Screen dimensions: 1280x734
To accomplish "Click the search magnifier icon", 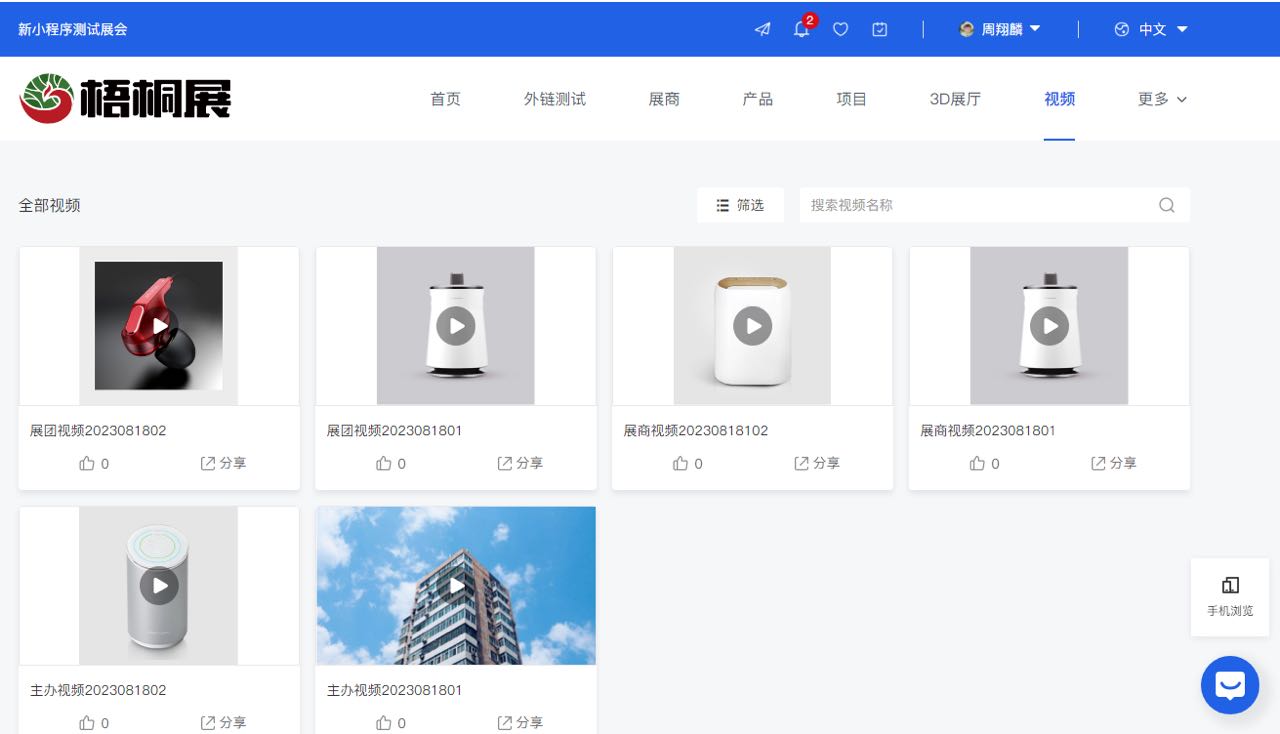I will tap(1166, 205).
